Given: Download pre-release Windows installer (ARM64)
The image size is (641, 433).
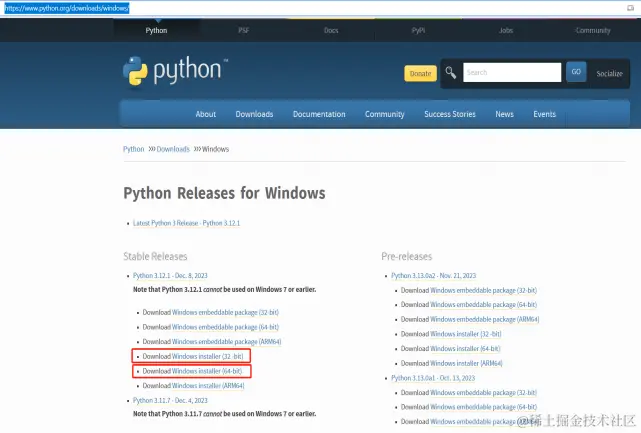Looking at the screenshot, I should (x=466, y=363).
